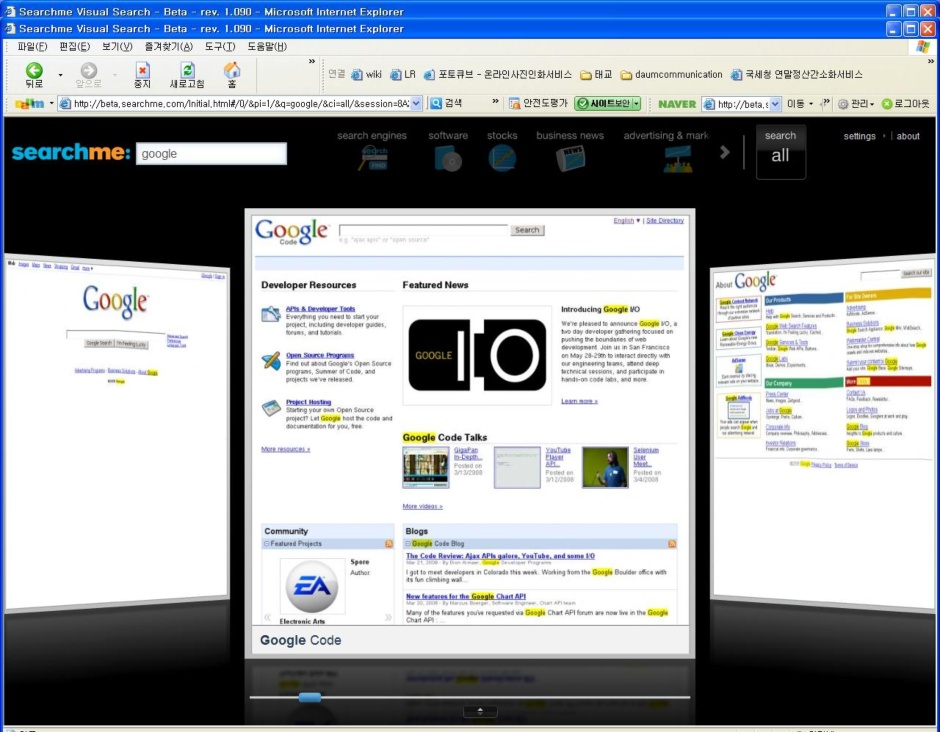Open the address bar URL dropdown
940x732 pixels.
(416, 103)
